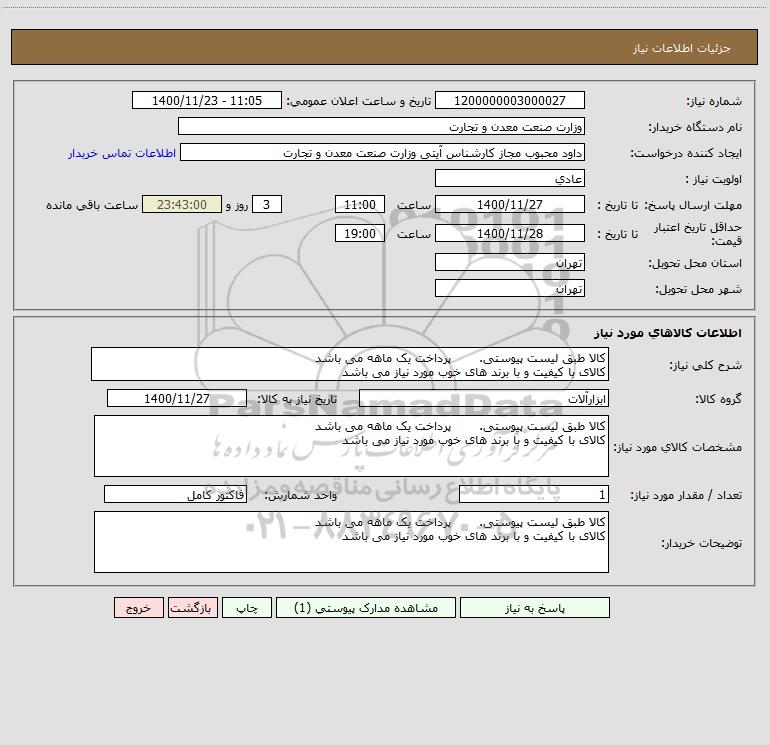Viewport: 770px width, 745px height.
Task: Click the 19:00 time field
Action: [x=359, y=233]
